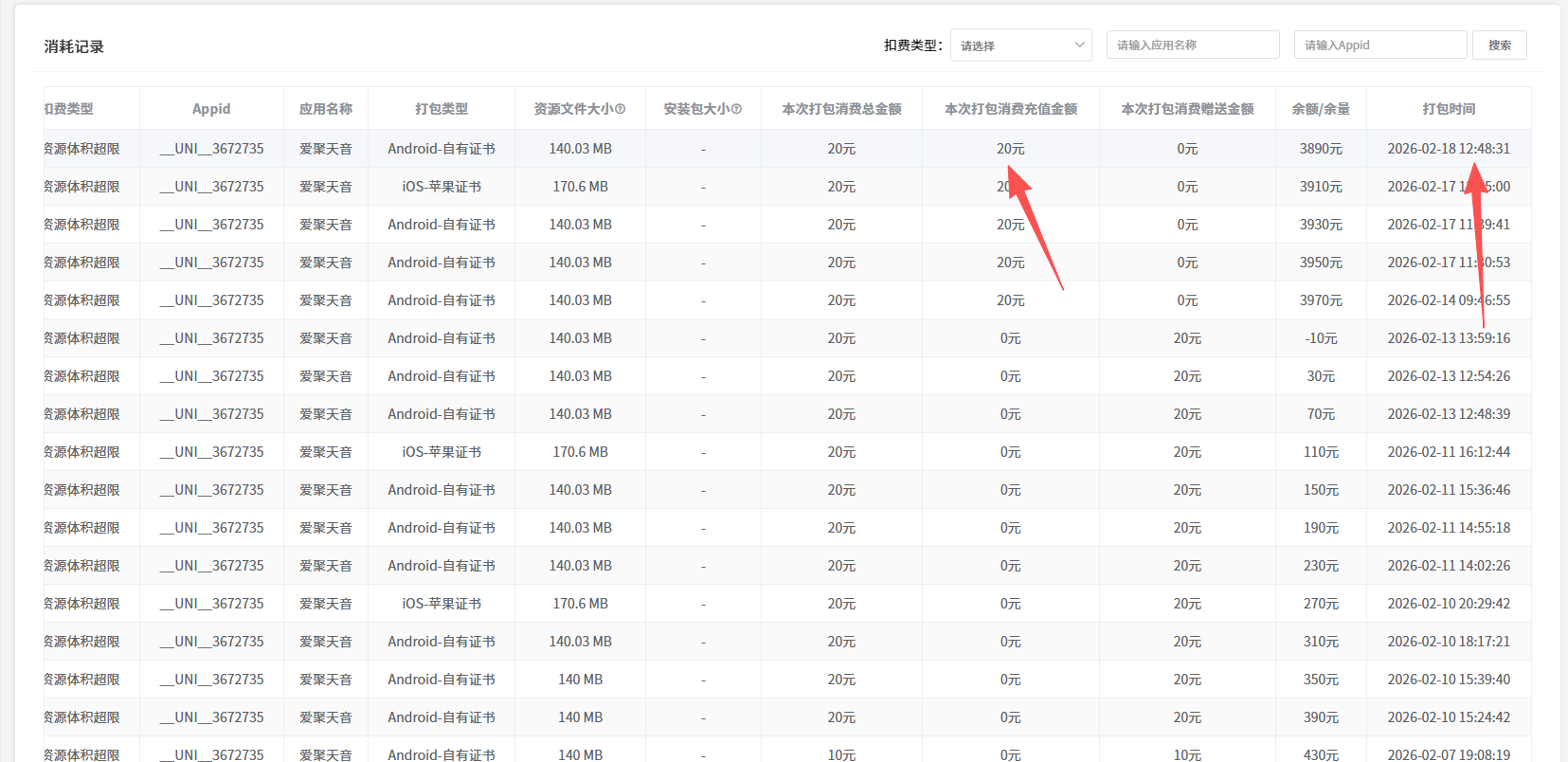Click the 本次打包消费赠送金额 column header

click(1187, 109)
